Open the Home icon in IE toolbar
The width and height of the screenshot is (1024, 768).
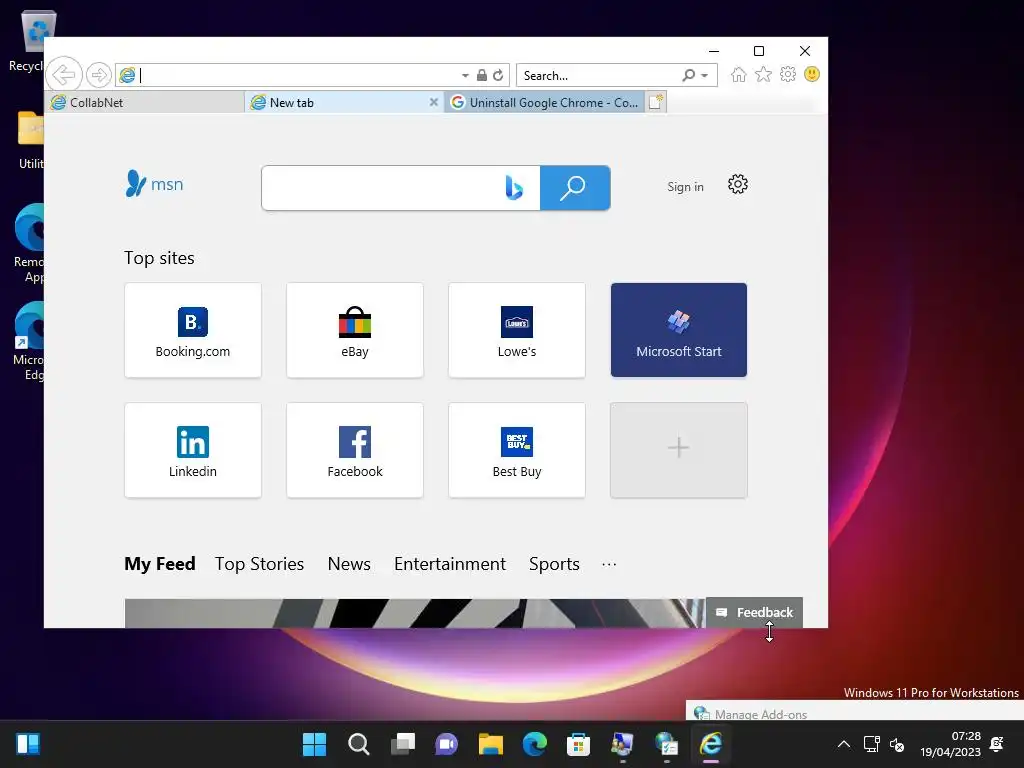pos(739,74)
